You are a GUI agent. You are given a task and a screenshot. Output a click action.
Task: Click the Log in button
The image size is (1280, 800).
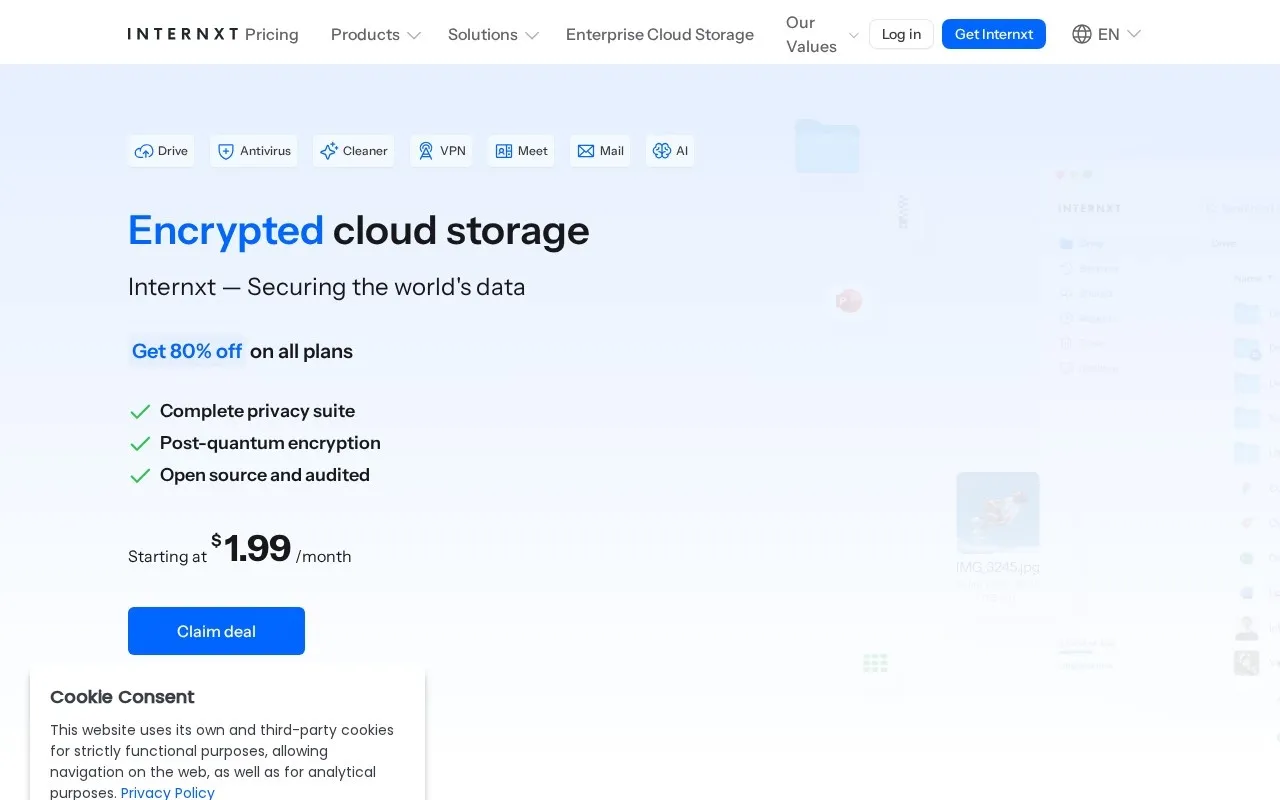click(901, 34)
